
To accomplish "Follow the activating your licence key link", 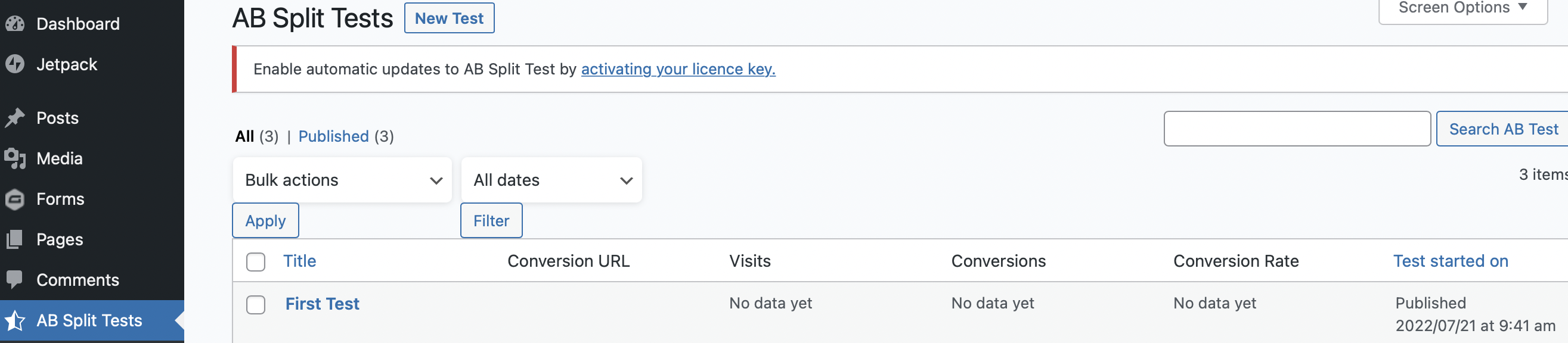I will coord(678,69).
